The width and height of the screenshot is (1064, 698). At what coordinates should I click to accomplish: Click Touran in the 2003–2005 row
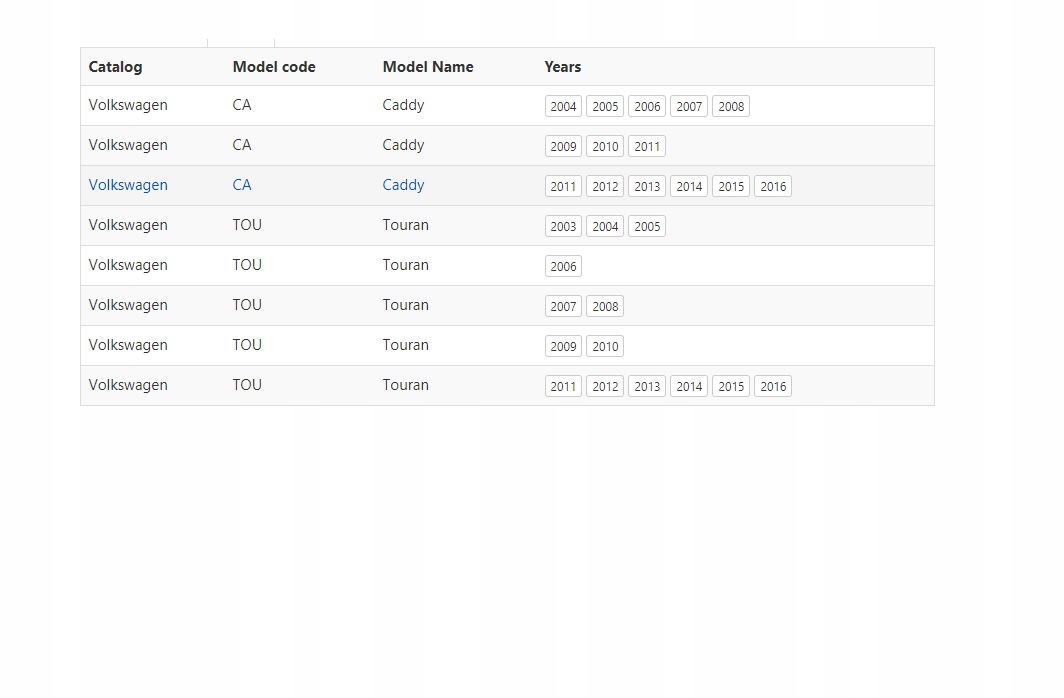click(x=405, y=225)
